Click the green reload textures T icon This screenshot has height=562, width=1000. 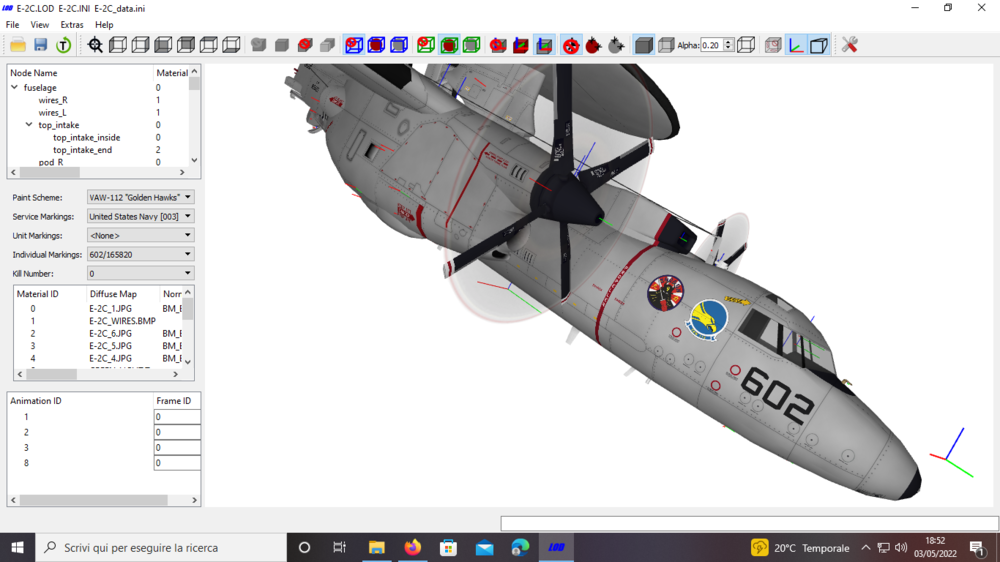pyautogui.click(x=63, y=45)
